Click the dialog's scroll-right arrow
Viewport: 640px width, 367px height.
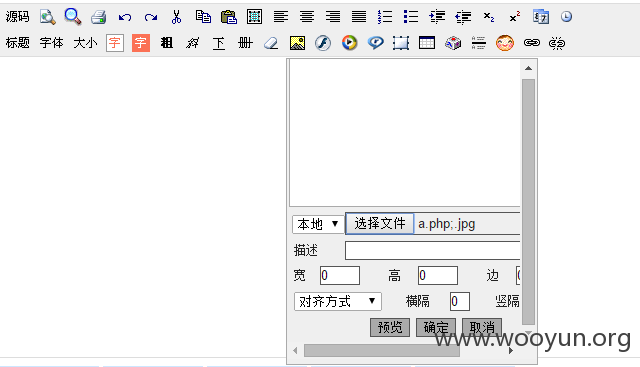pyautogui.click(x=511, y=350)
